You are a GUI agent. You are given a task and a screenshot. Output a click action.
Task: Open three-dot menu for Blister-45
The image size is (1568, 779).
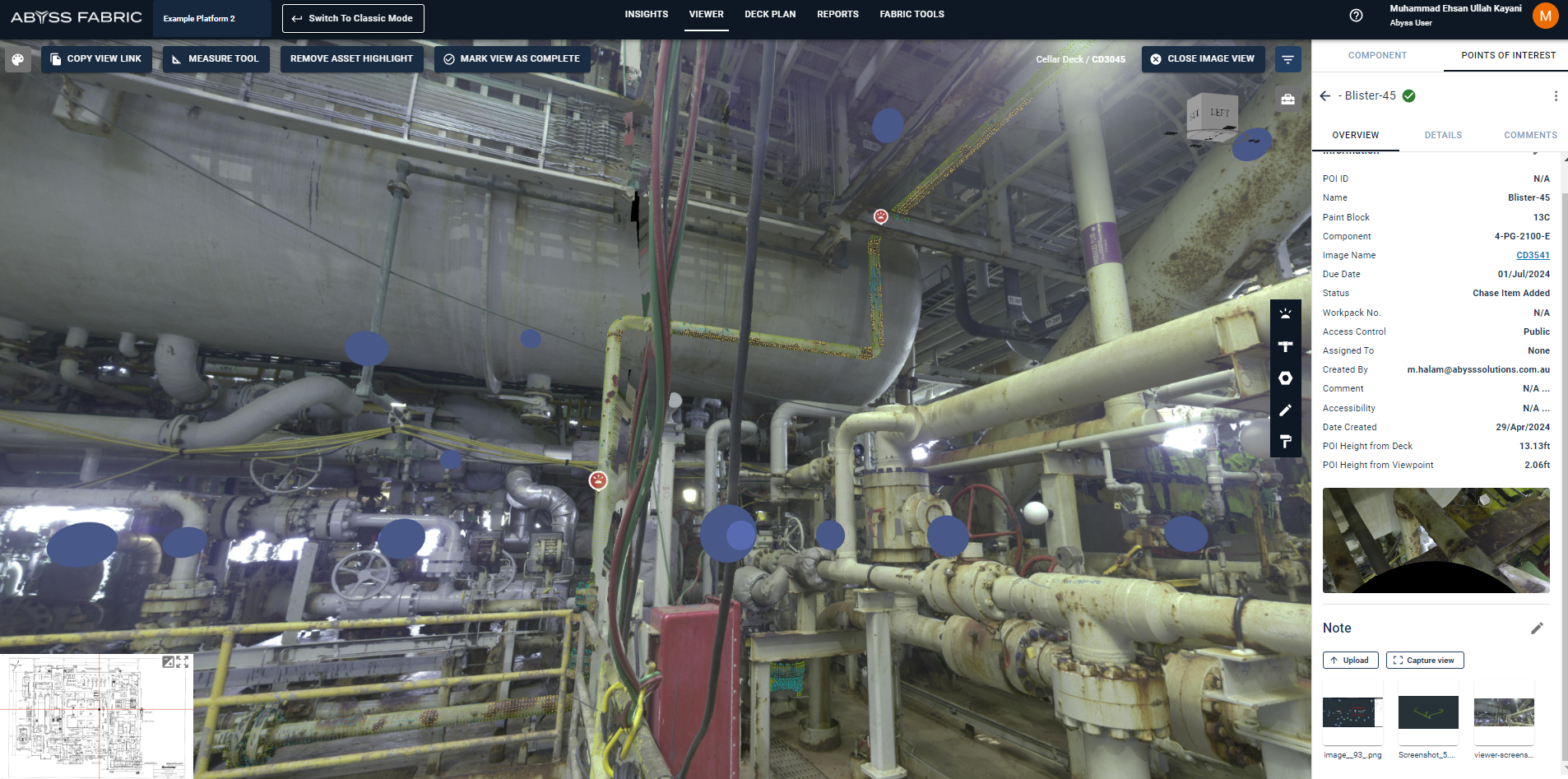[1555, 96]
